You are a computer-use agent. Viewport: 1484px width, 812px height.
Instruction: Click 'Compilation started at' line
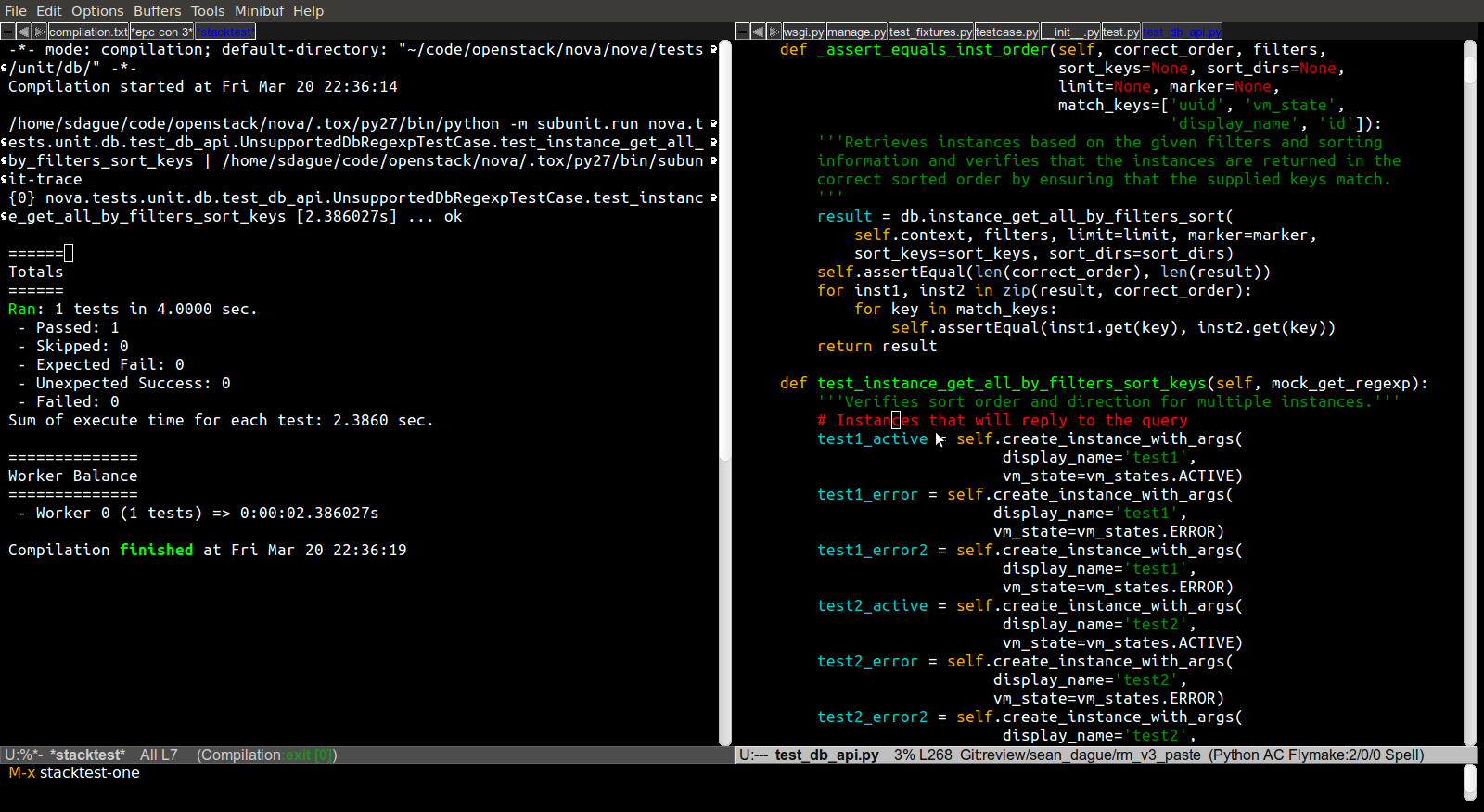pos(203,86)
